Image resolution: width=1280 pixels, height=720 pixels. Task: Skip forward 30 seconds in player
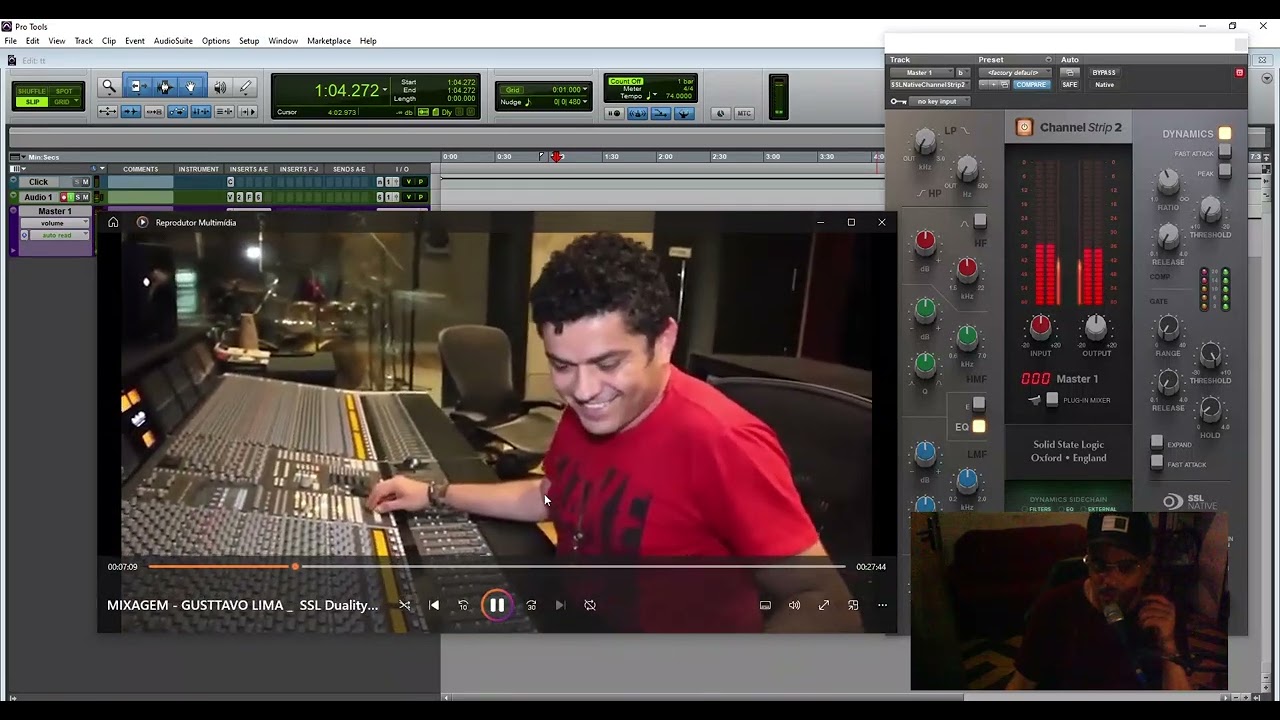(531, 605)
